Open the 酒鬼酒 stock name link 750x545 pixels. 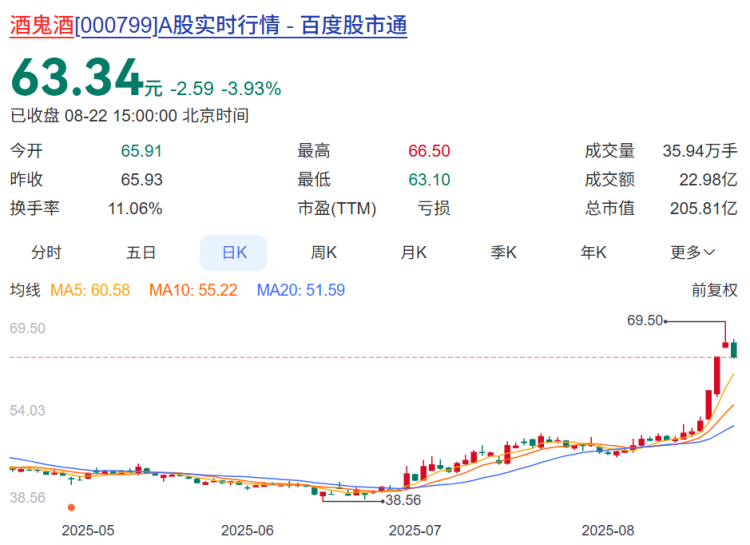[x=42, y=25]
